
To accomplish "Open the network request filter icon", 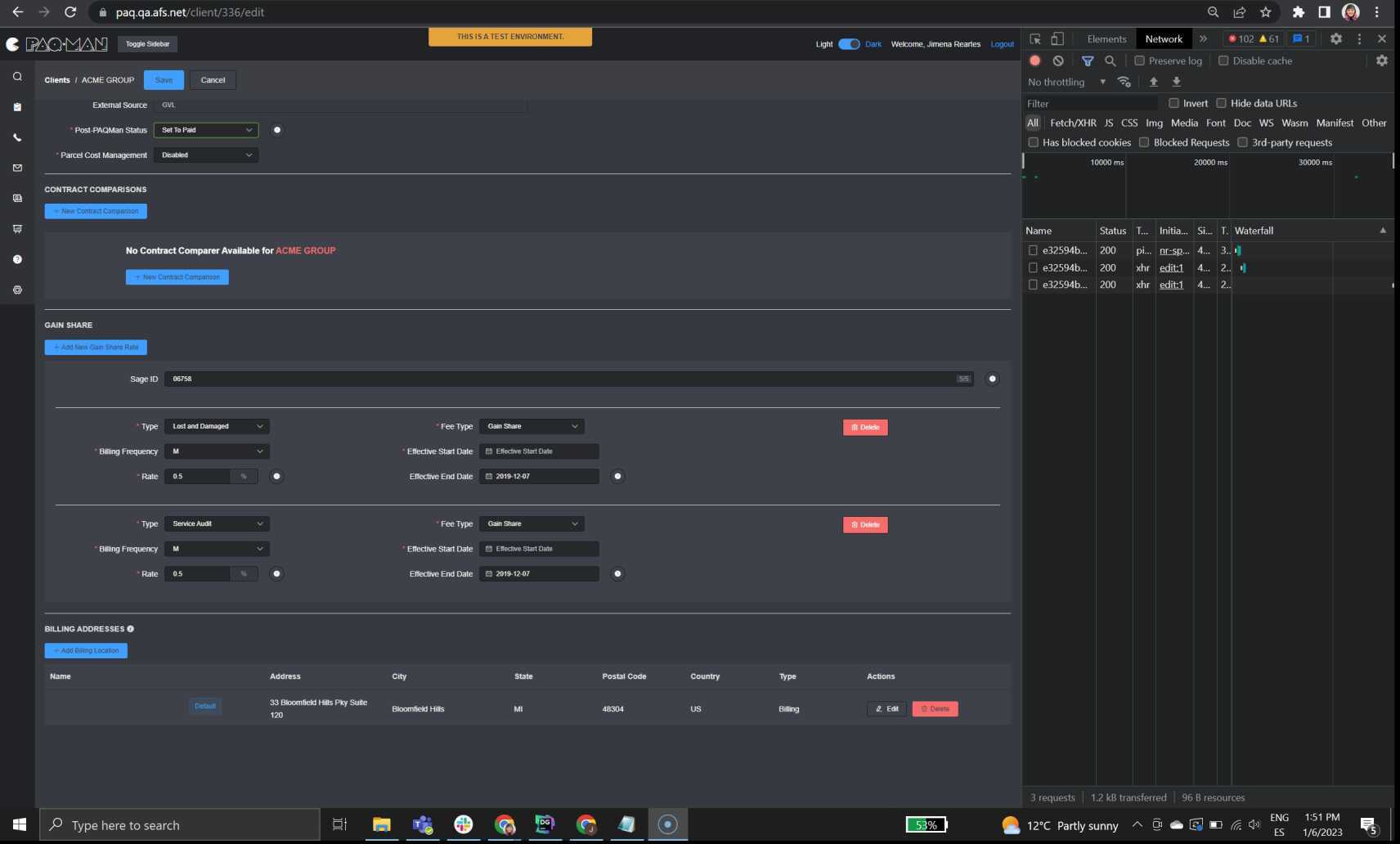I will [x=1088, y=61].
